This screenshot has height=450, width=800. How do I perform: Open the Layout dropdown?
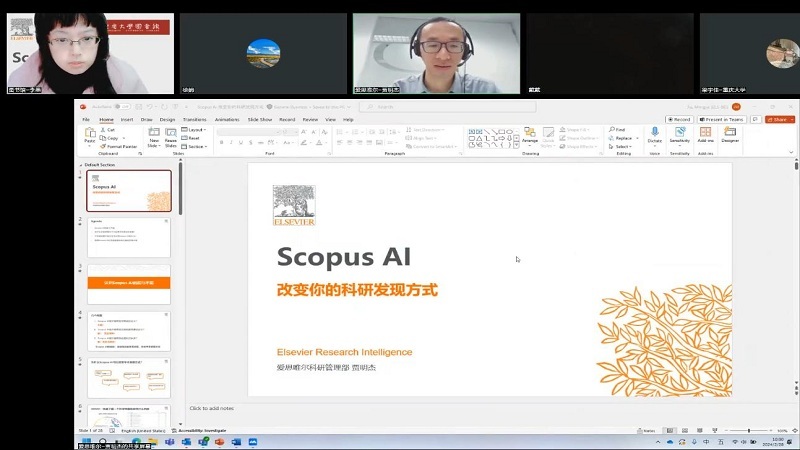point(193,130)
